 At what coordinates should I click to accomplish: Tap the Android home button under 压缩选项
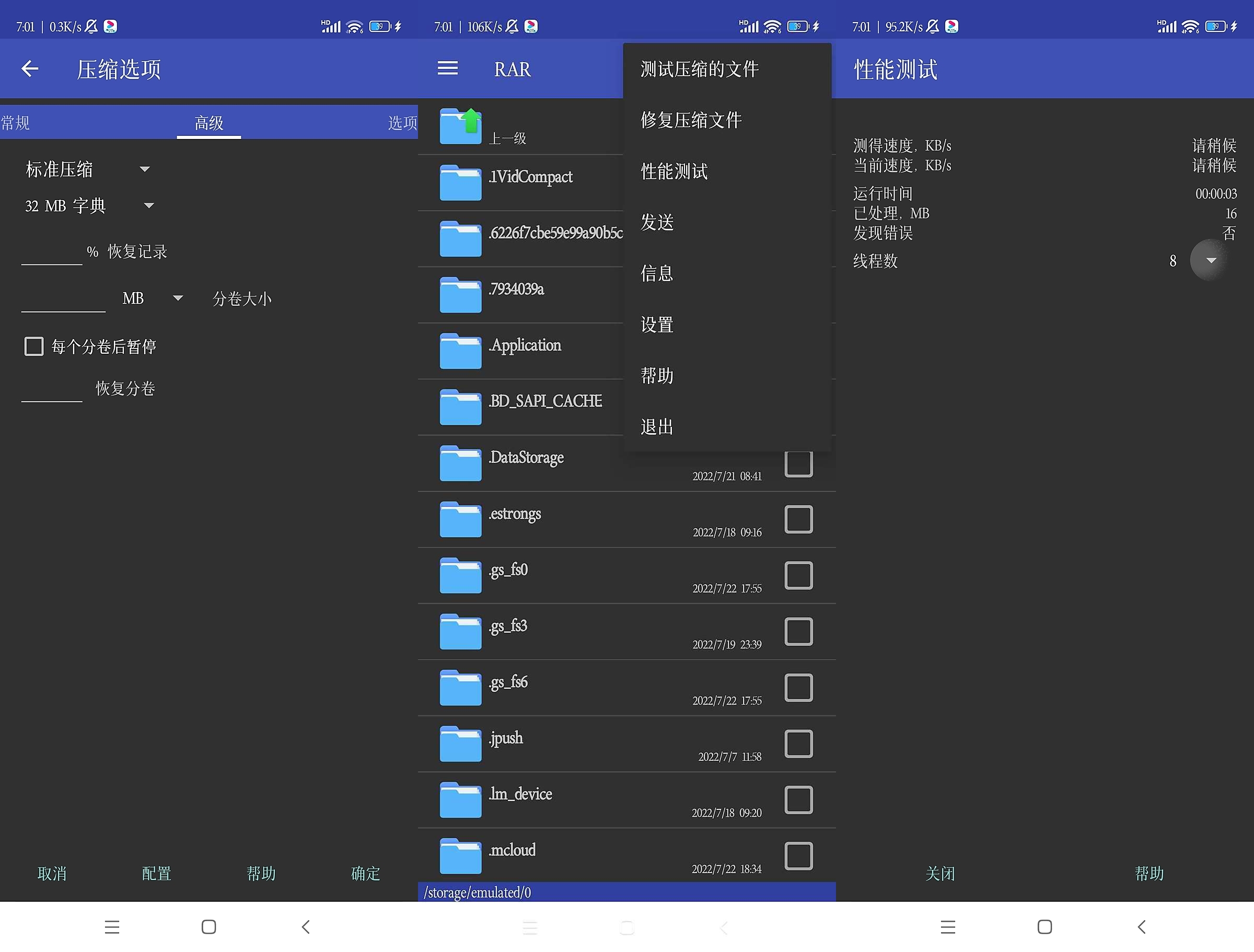tap(208, 927)
